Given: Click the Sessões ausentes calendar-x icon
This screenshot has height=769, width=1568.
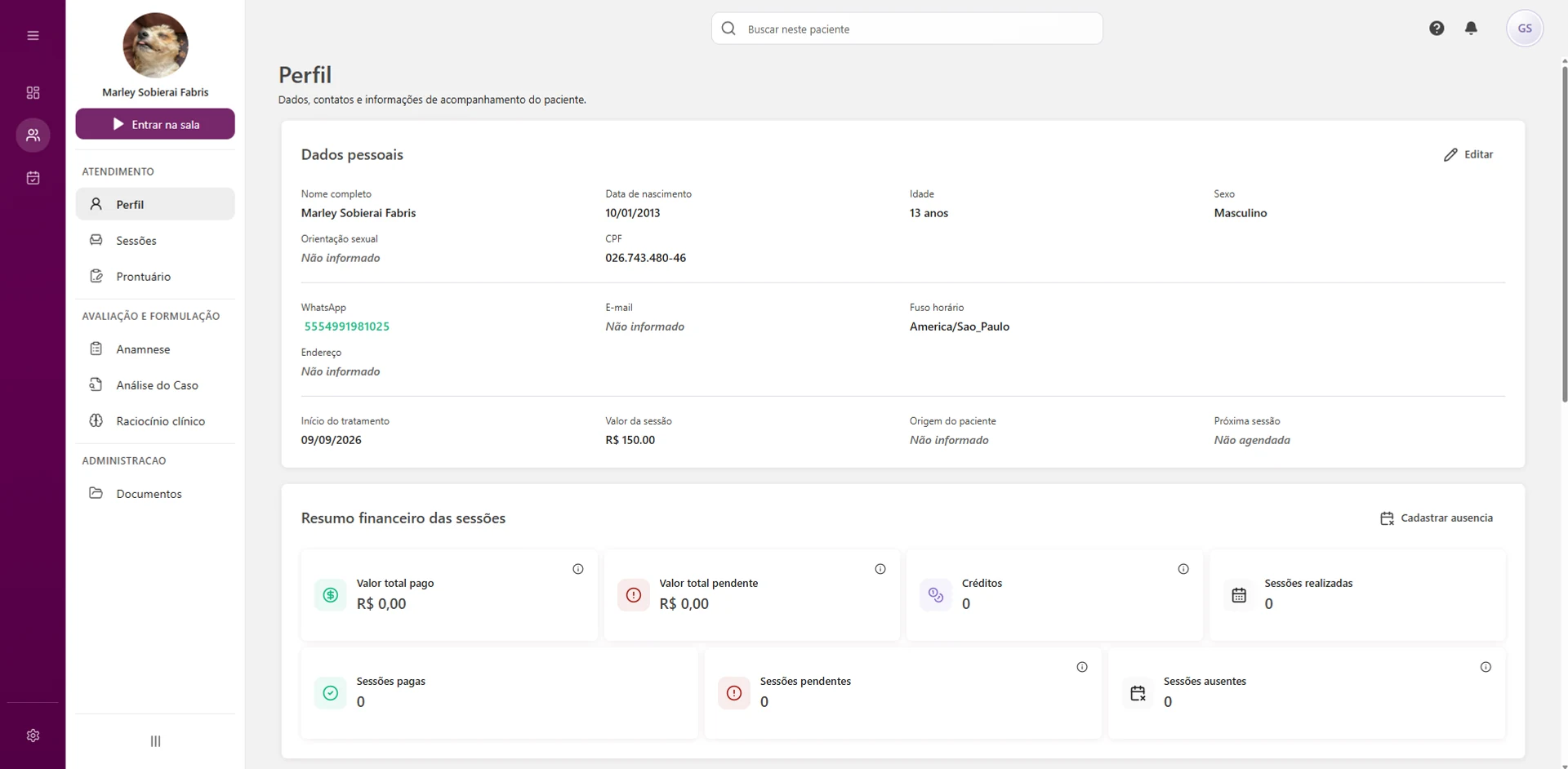Looking at the screenshot, I should [x=1138, y=693].
